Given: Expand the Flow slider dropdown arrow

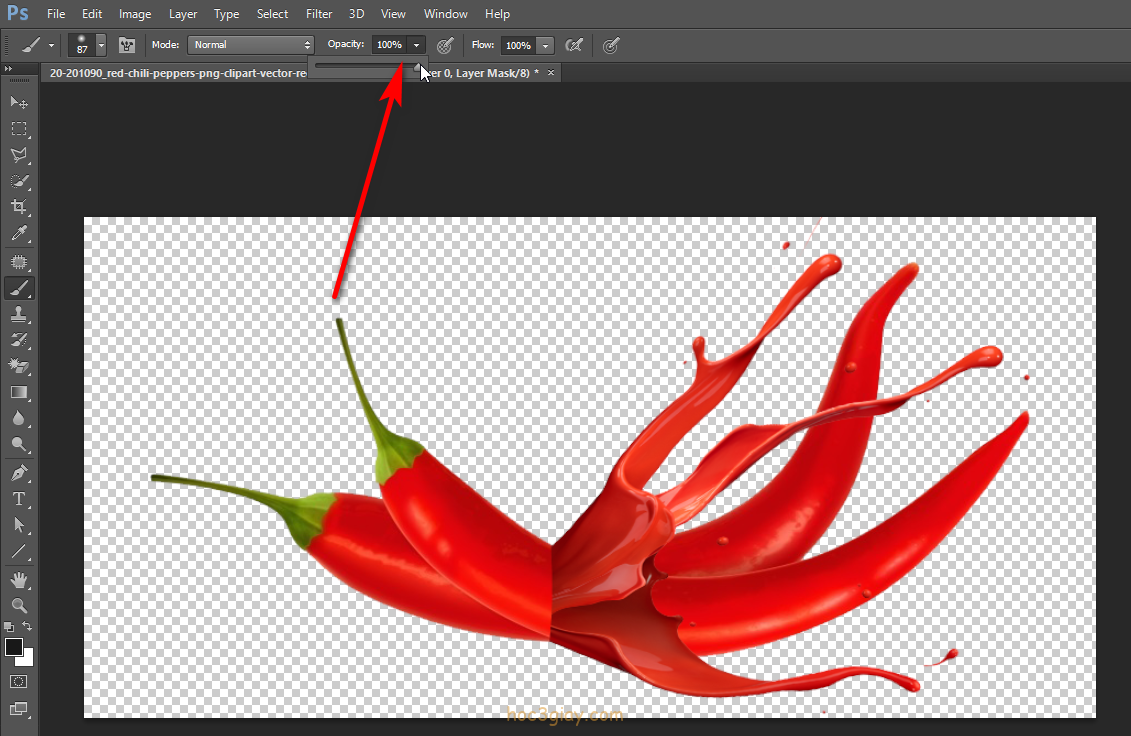Looking at the screenshot, I should point(545,45).
